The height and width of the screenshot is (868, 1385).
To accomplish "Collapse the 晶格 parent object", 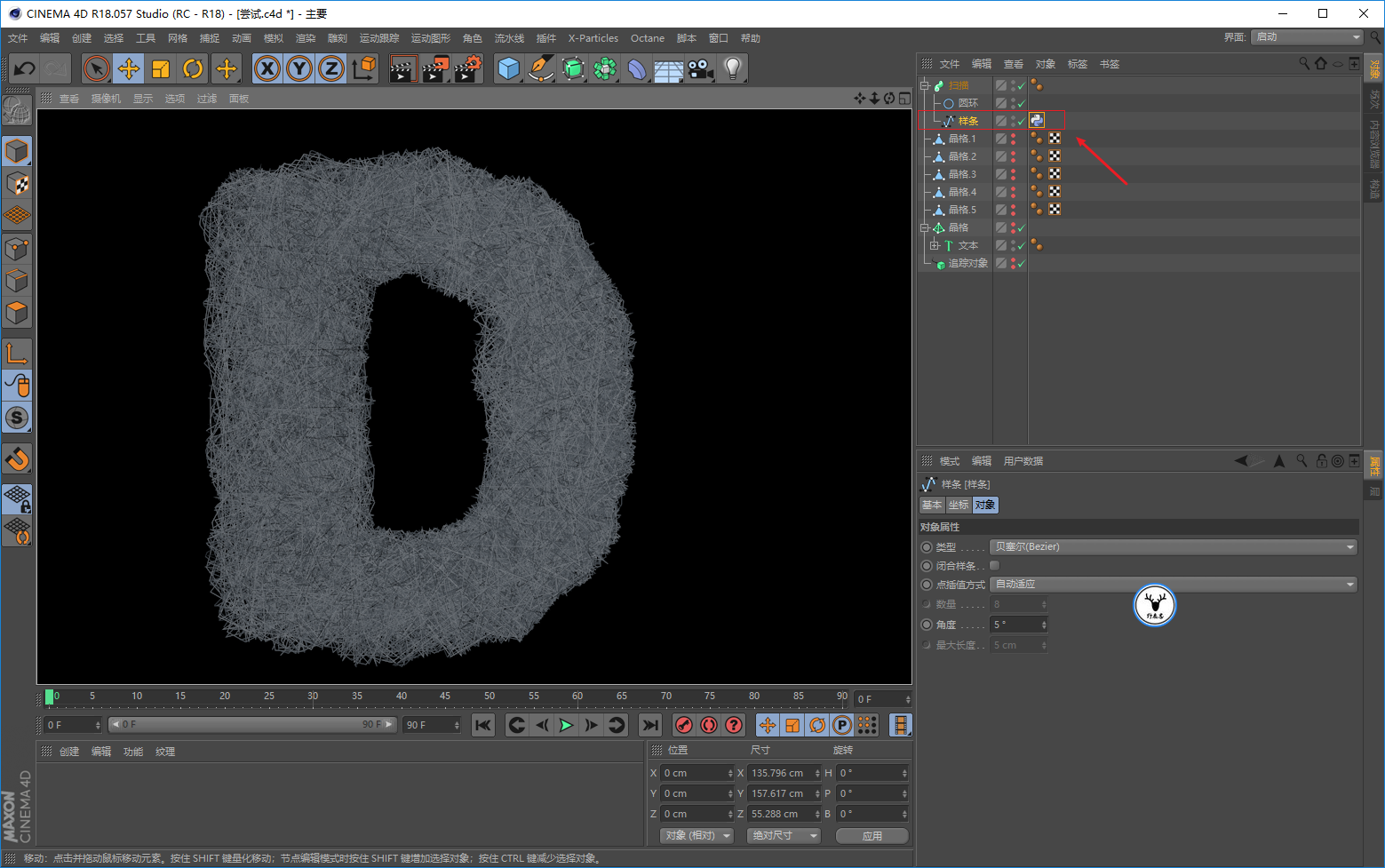I will click(x=925, y=227).
